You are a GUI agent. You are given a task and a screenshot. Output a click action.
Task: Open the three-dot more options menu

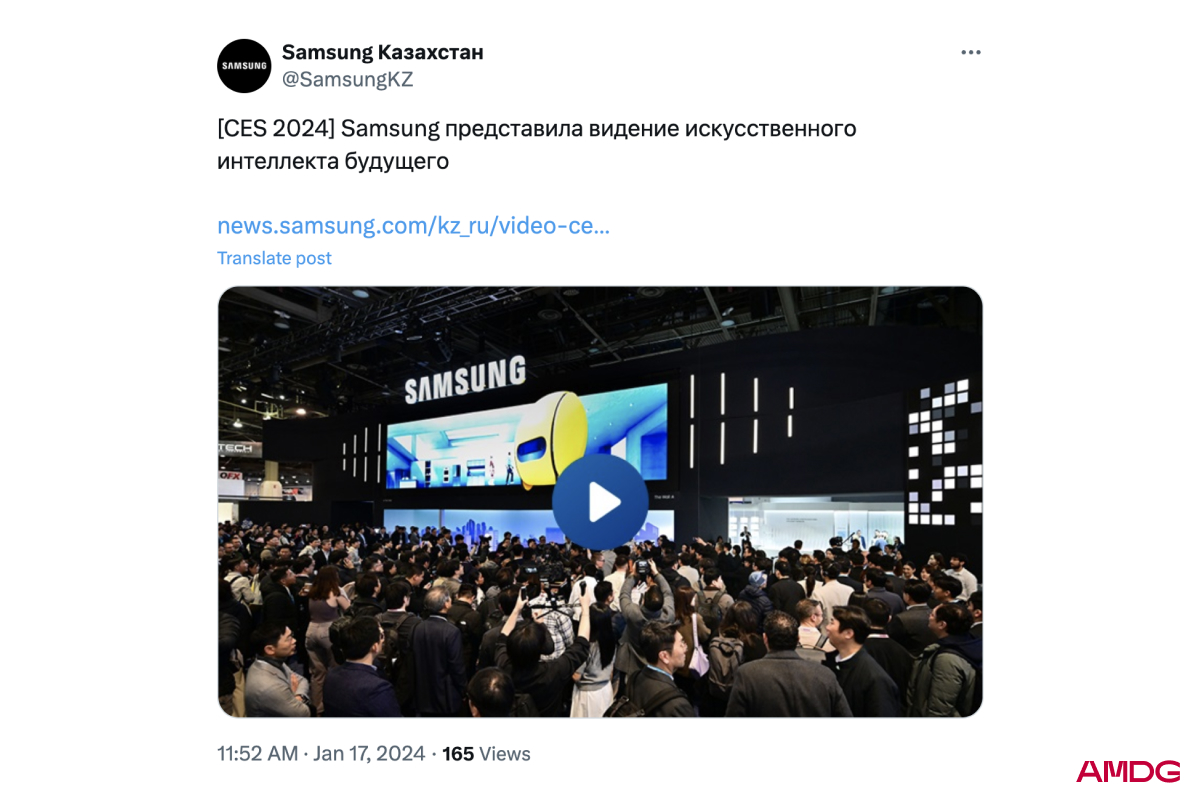pyautogui.click(x=971, y=53)
